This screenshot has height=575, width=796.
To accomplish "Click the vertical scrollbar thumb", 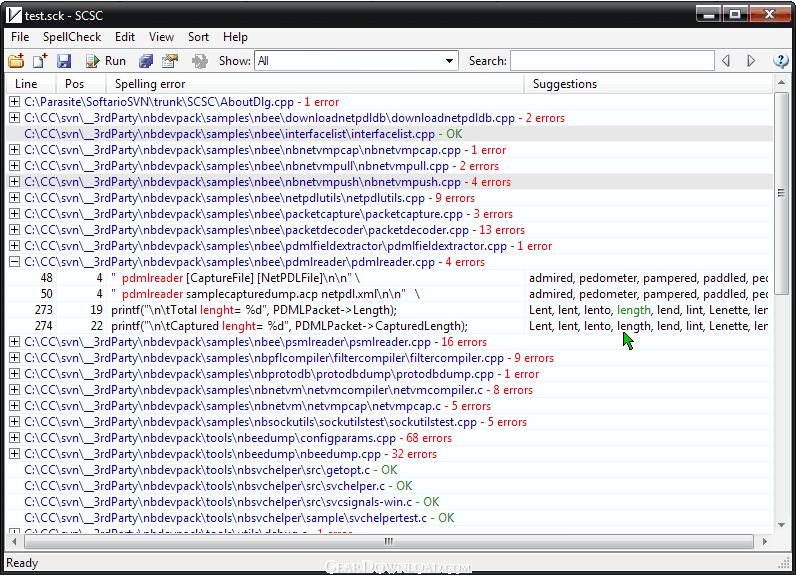I will pos(781,193).
